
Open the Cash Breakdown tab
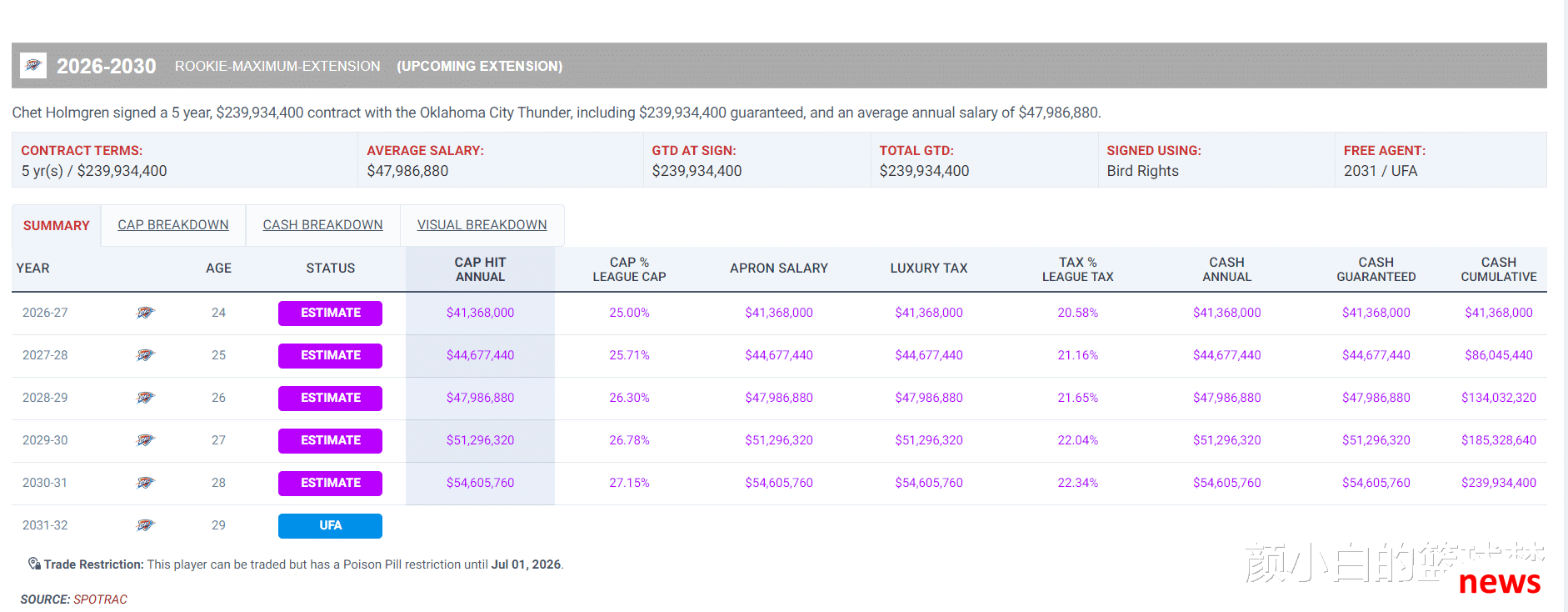pyautogui.click(x=323, y=225)
